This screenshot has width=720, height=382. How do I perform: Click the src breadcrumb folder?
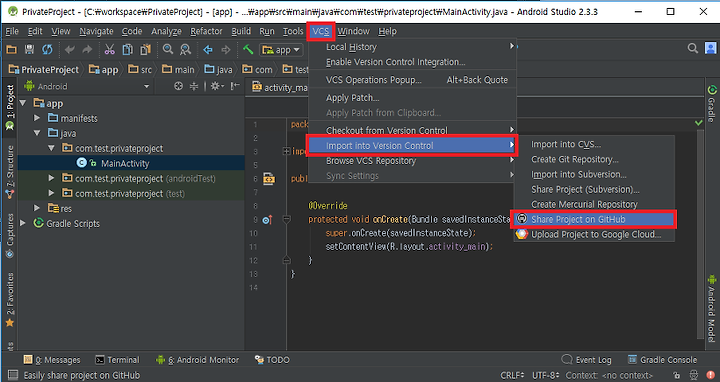coord(140,69)
